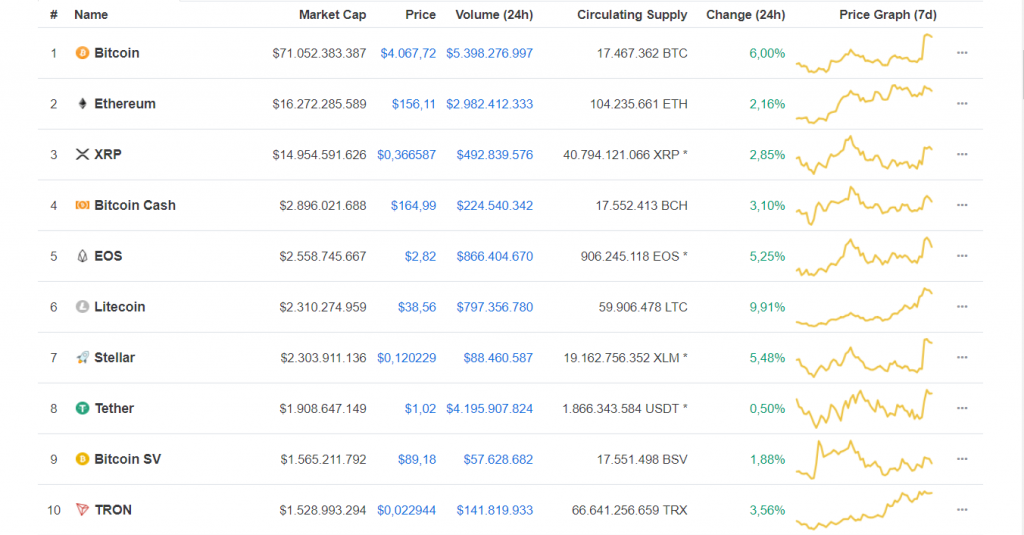Click Tether volume $4.195.907.824
Viewport: 1024px width, 535px height.
coord(490,409)
